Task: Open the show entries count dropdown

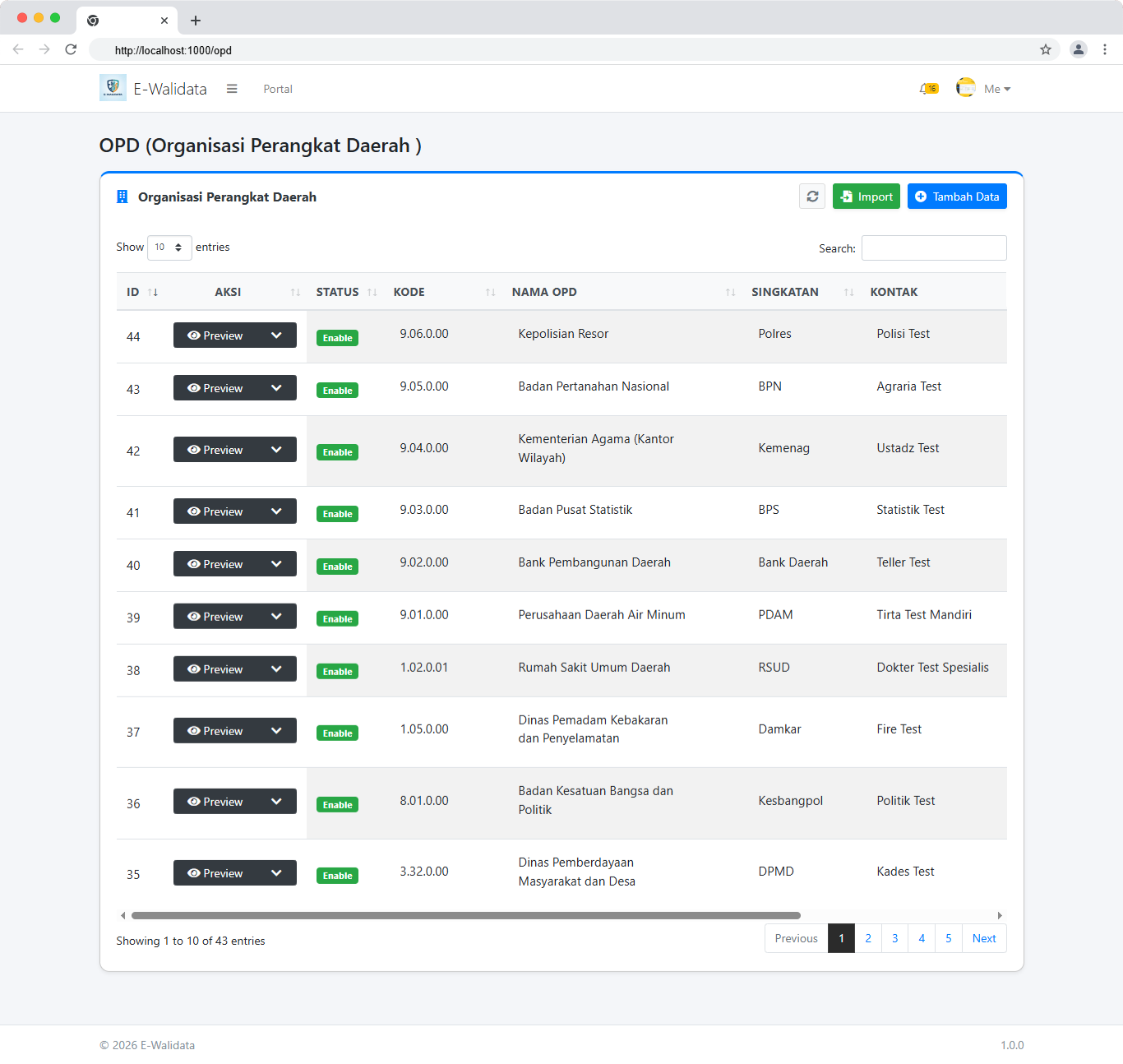Action: tap(169, 247)
